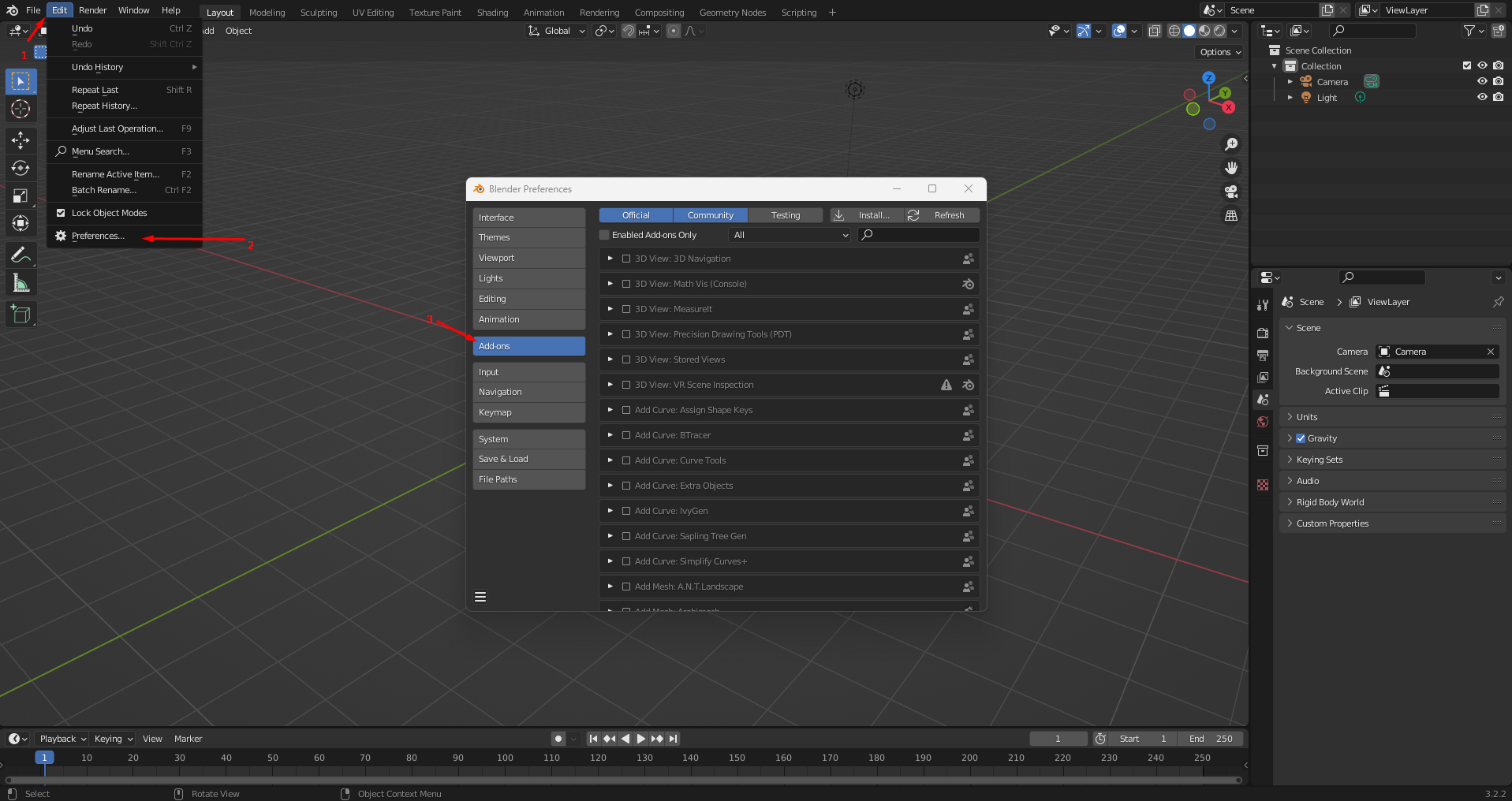Click the Preferences hamburger menu icon
Image resolution: width=1512 pixels, height=801 pixels.
click(x=480, y=597)
